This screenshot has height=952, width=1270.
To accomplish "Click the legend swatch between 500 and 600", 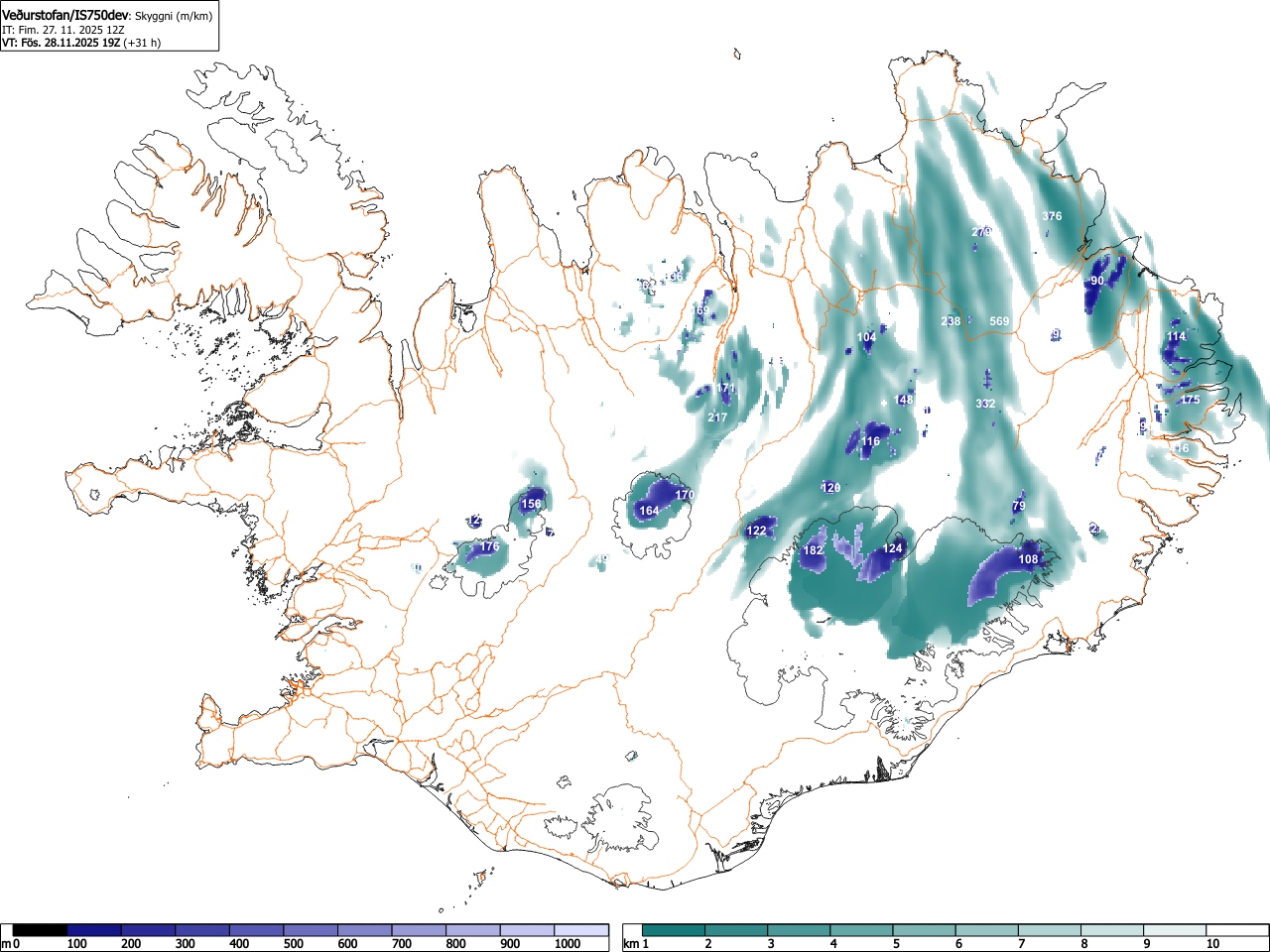I will (x=311, y=930).
